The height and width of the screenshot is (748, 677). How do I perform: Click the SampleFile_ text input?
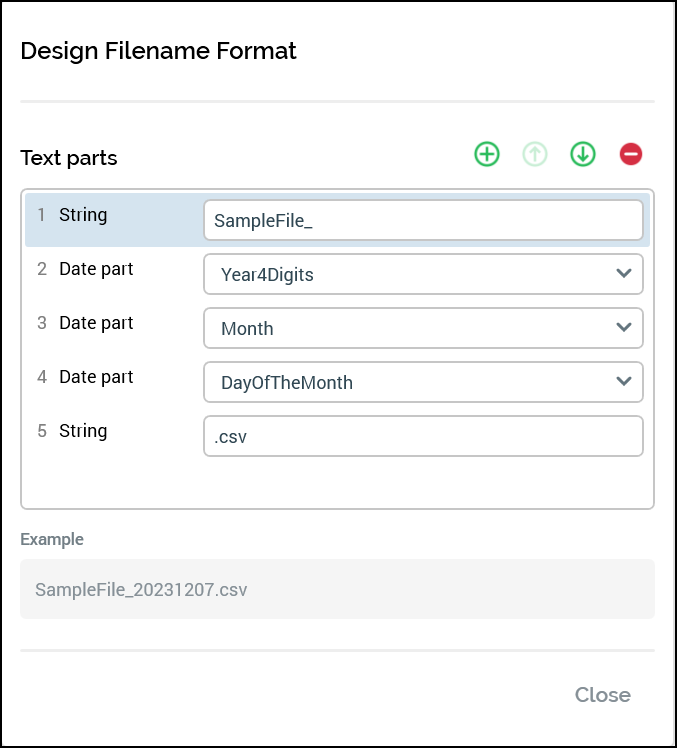pos(422,220)
